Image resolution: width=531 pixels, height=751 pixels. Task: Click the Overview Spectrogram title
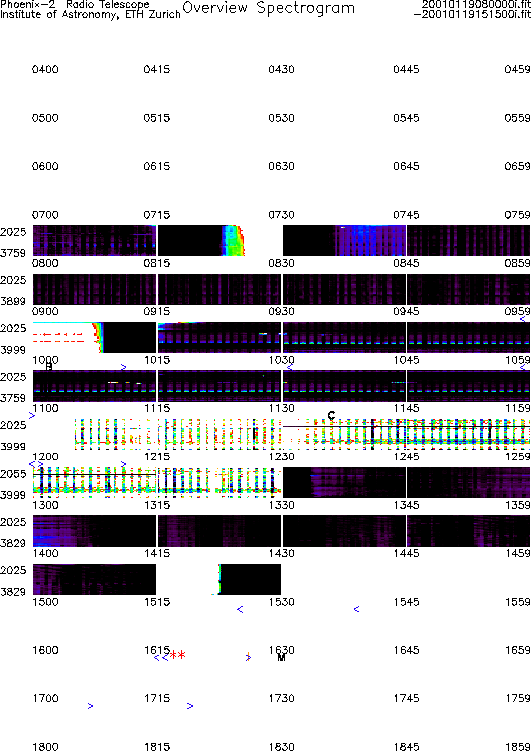[269, 8]
